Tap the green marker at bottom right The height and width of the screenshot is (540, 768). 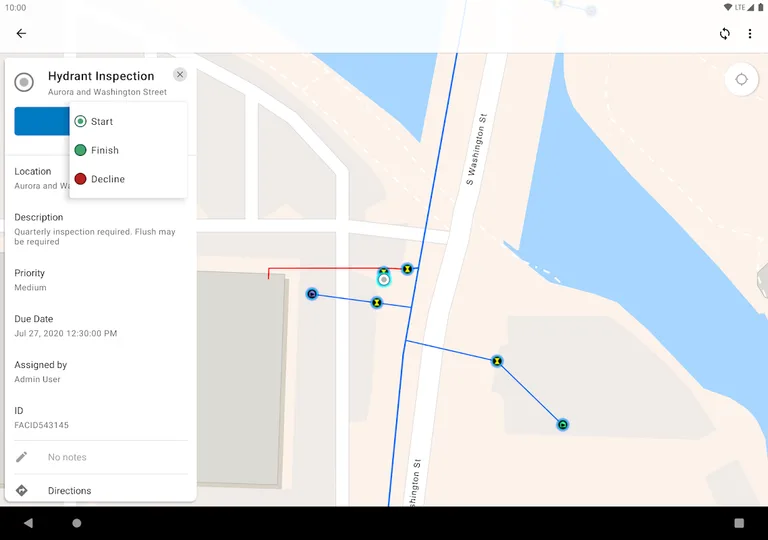point(563,424)
